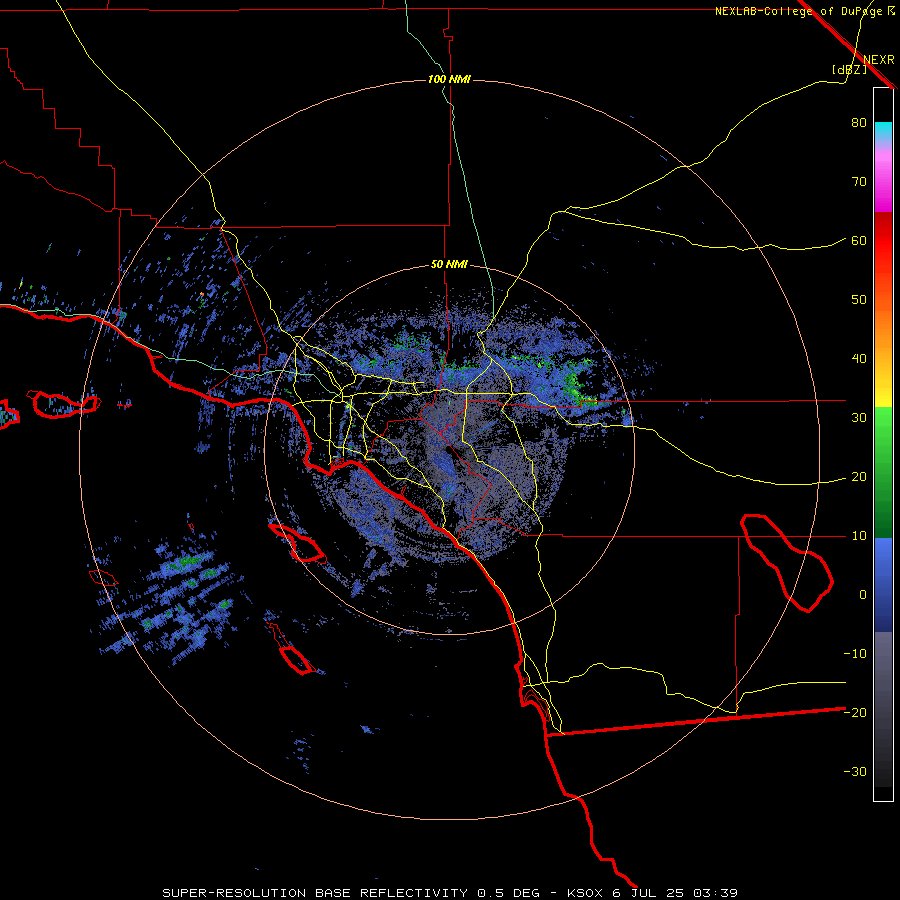Click the 50 value on the dBZ scale
This screenshot has height=900, width=900.
[x=859, y=300]
